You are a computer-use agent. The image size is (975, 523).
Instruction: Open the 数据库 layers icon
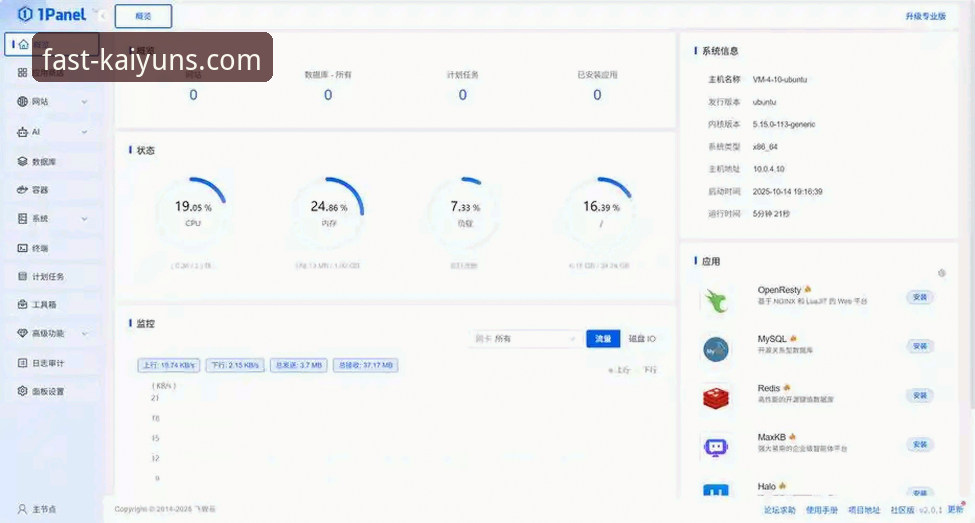pyautogui.click(x=22, y=162)
